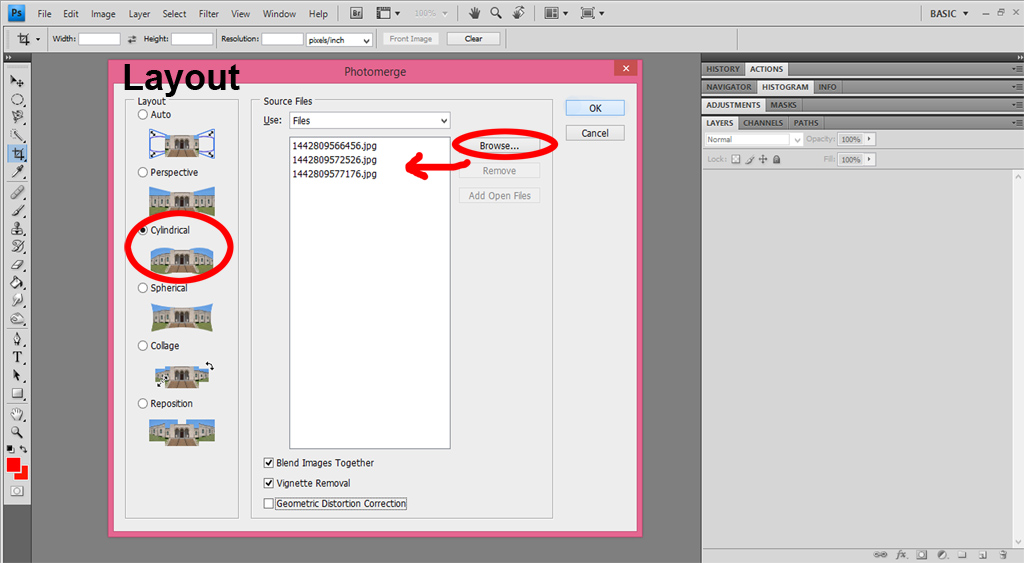Image resolution: width=1024 pixels, height=563 pixels.
Task: Open the layer blend mode Normal dropdown
Action: 754,139
